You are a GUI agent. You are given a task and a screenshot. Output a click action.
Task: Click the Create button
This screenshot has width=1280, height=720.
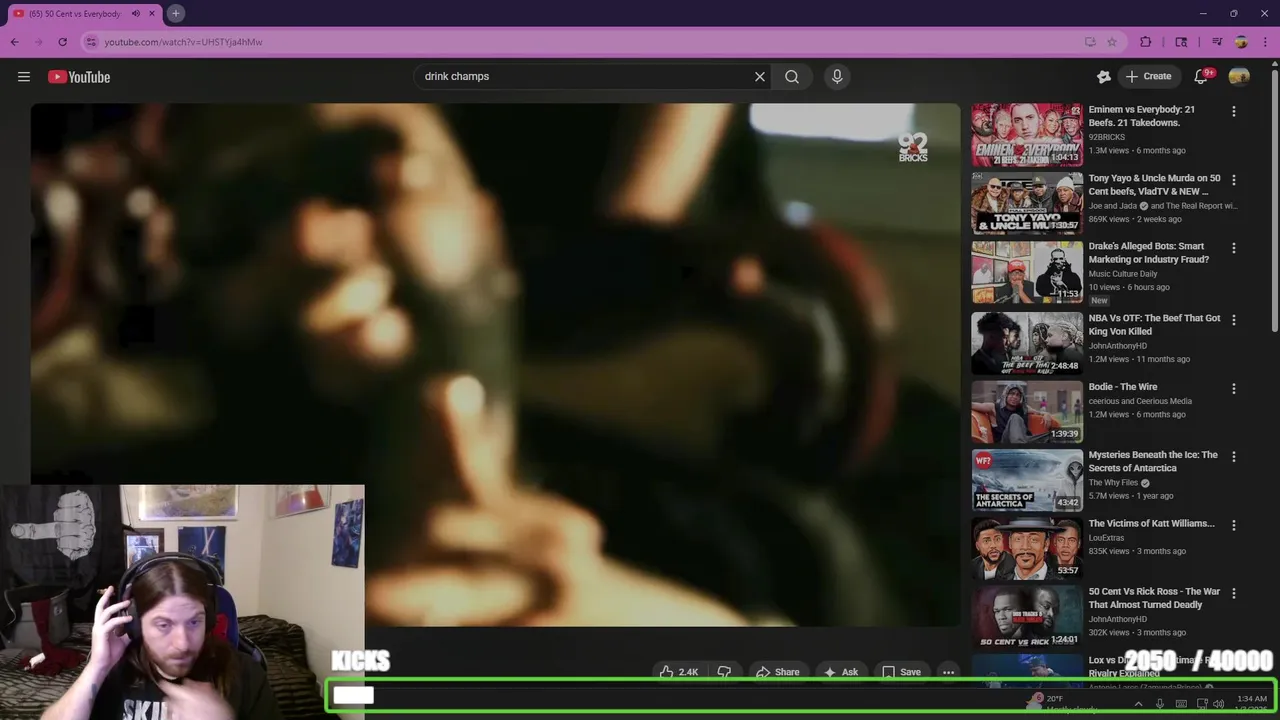1148,76
